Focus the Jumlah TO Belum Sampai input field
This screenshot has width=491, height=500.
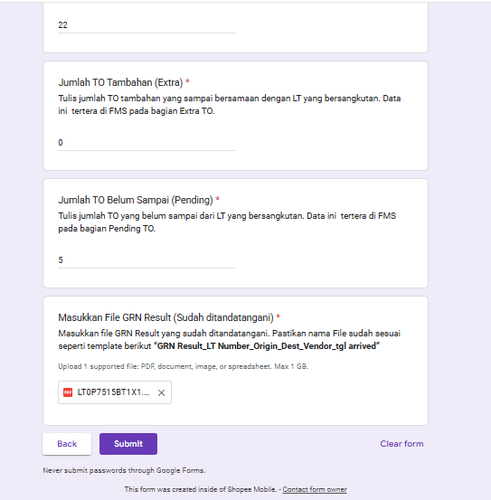[147, 260]
